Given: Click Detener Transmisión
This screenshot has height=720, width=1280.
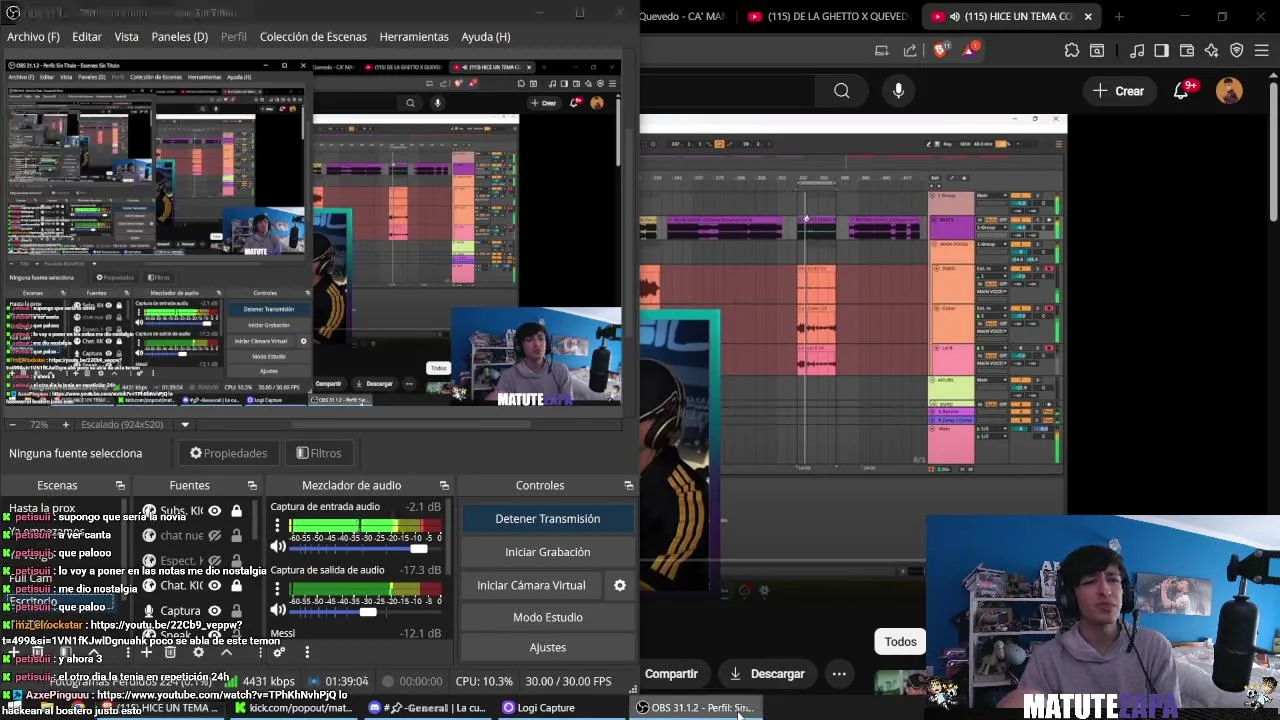Looking at the screenshot, I should (x=547, y=518).
